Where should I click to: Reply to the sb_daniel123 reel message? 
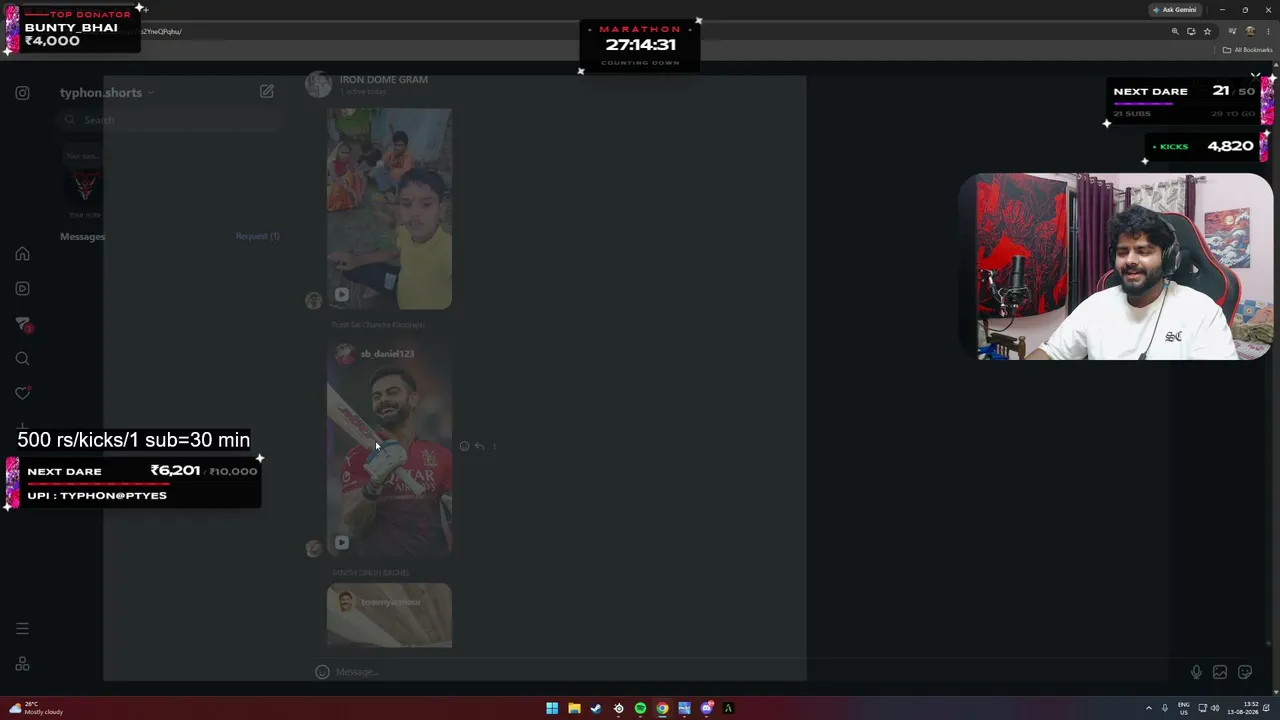pos(480,447)
